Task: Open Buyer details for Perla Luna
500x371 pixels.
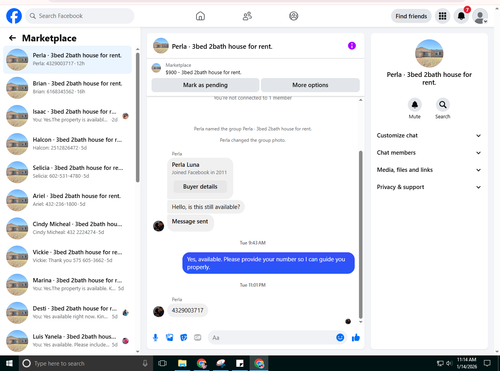Action: [200, 187]
